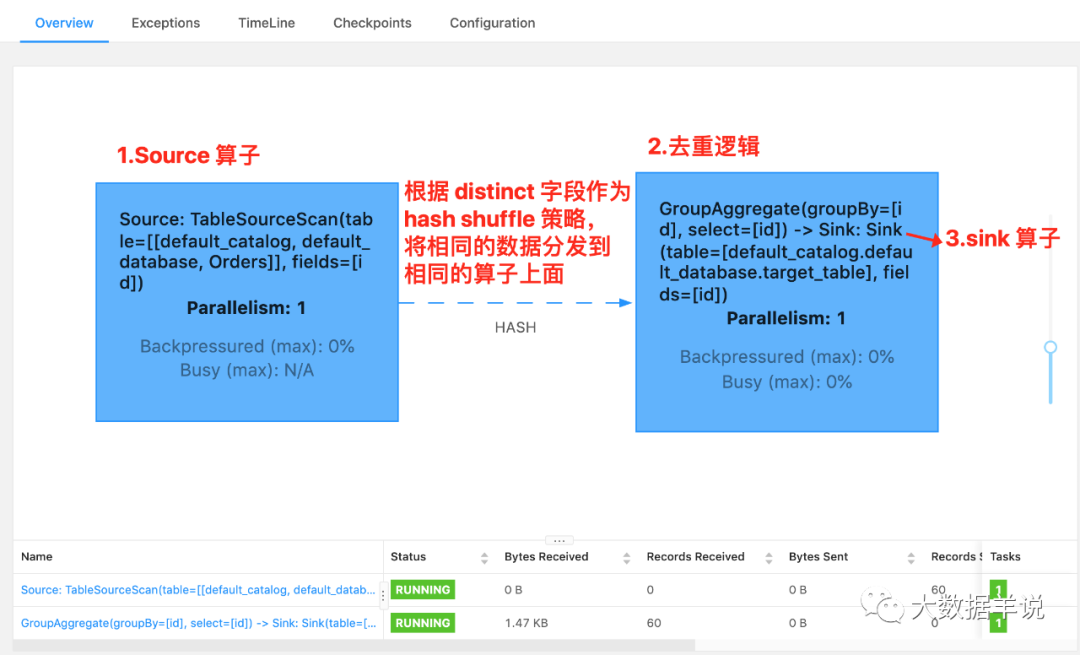Switch to the TimeLine tab
The height and width of the screenshot is (655, 1080).
click(266, 22)
